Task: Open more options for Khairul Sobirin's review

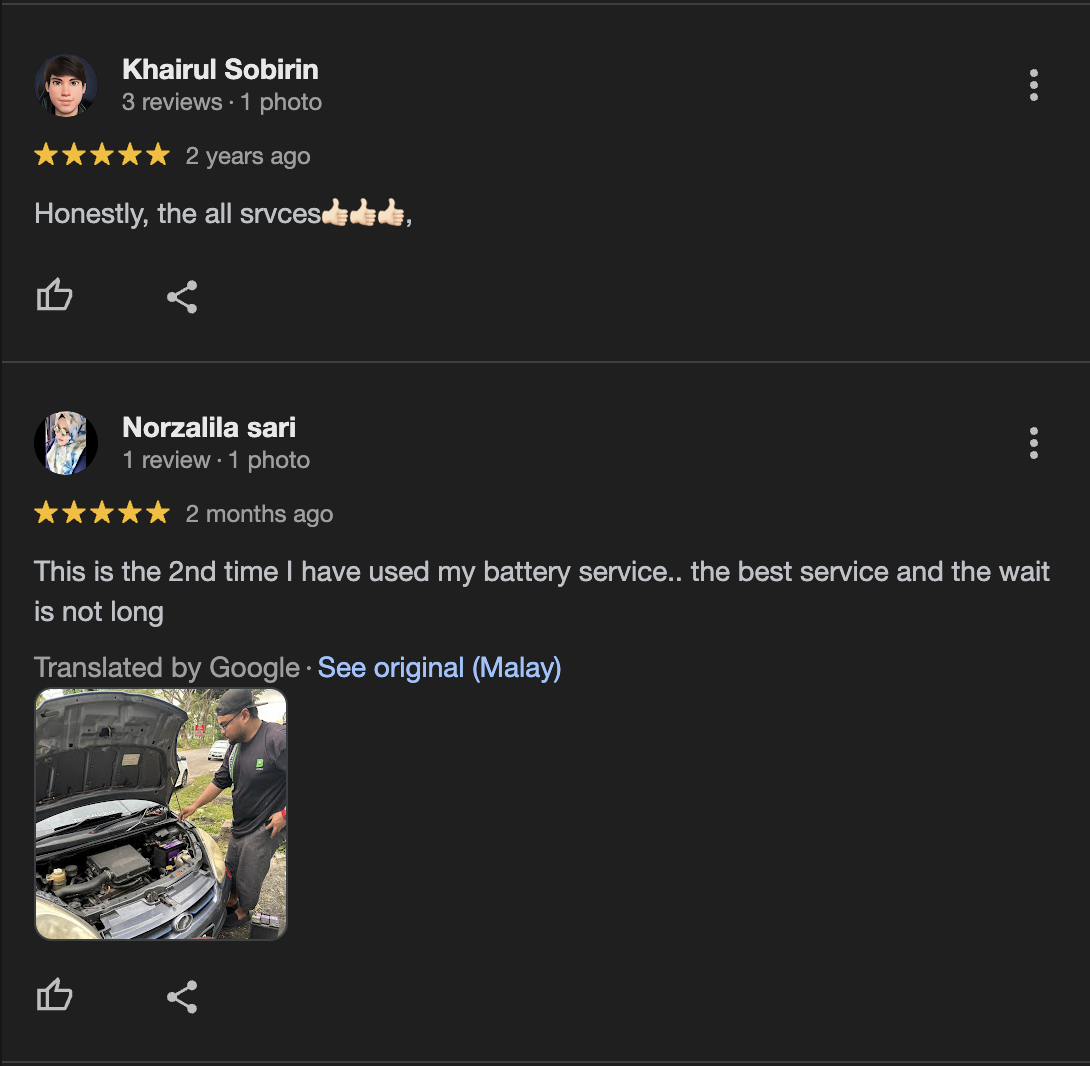Action: (1034, 85)
